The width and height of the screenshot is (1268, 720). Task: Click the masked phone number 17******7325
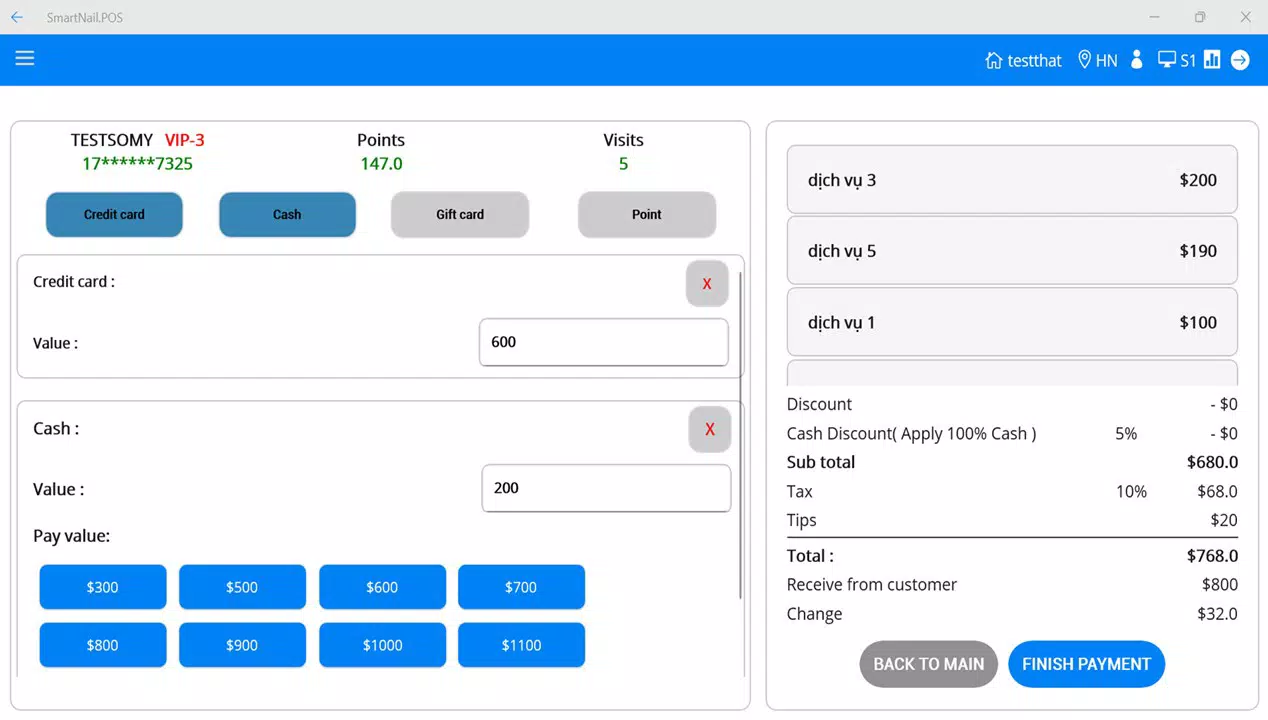coord(137,164)
